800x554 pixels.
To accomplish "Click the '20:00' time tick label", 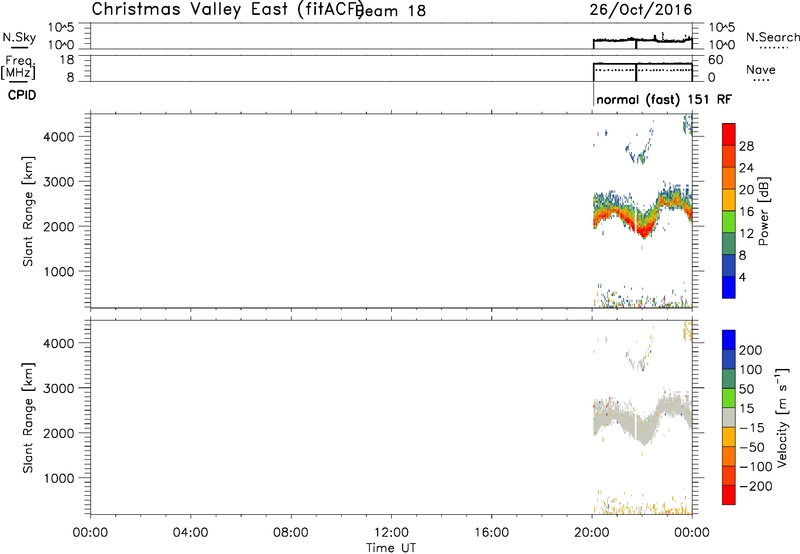I will [591, 533].
